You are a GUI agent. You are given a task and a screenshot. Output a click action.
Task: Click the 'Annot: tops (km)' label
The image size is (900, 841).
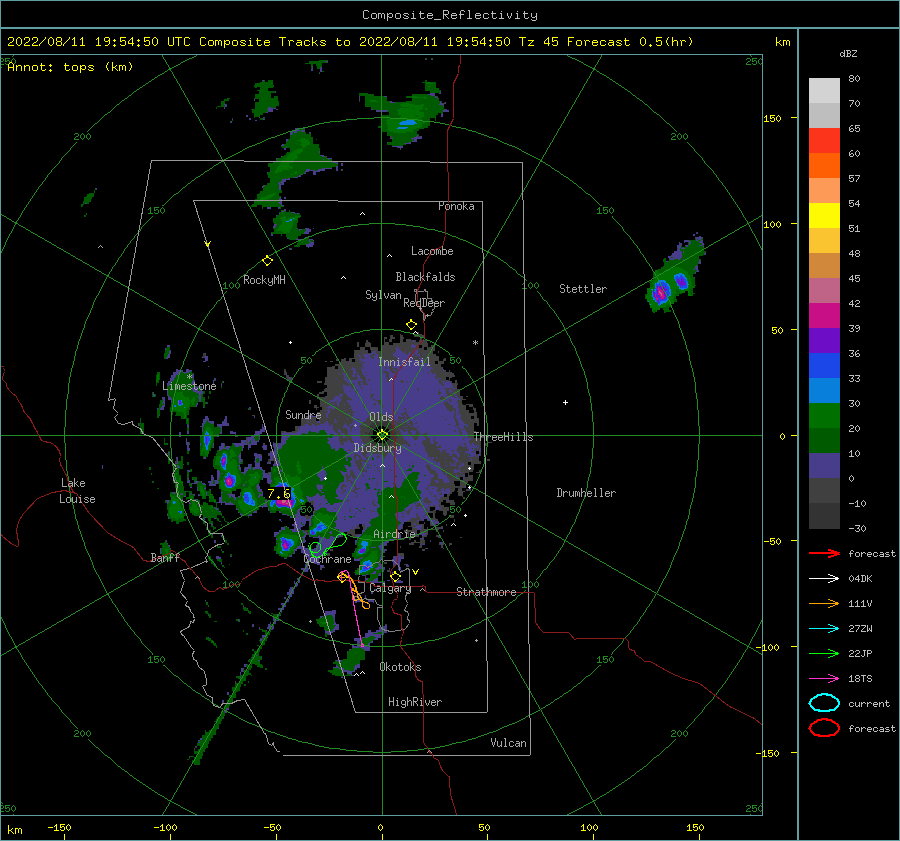click(x=70, y=67)
